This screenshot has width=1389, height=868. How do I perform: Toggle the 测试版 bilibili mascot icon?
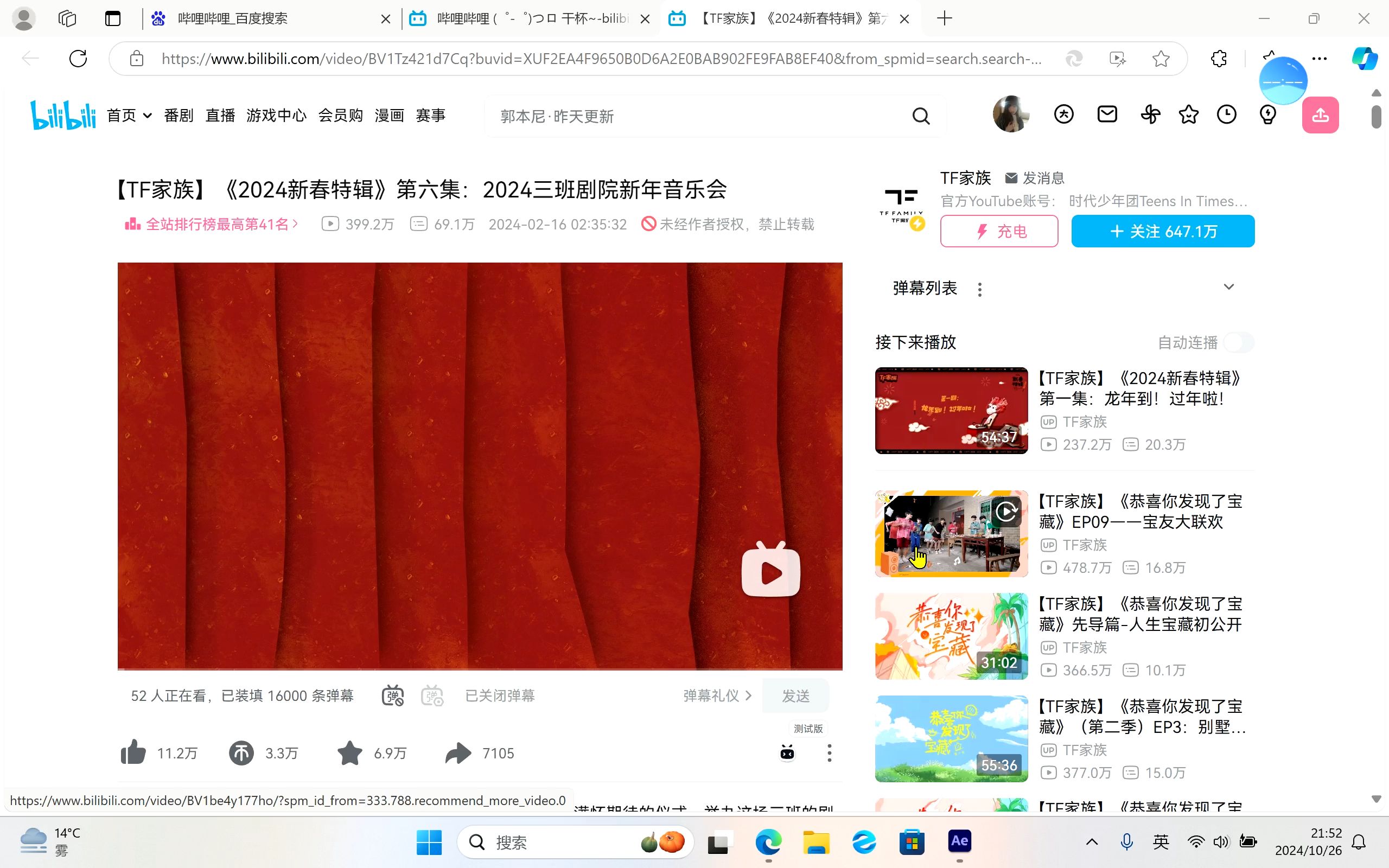click(x=787, y=752)
